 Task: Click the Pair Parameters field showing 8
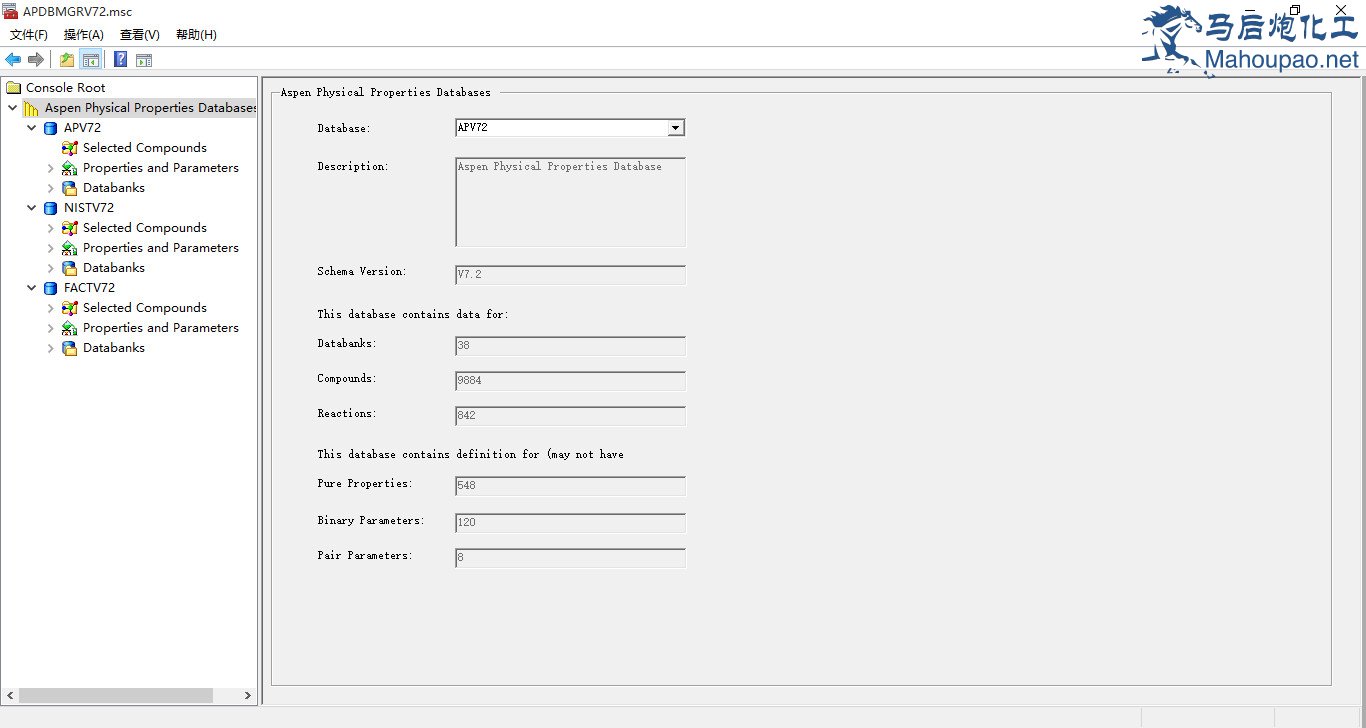point(570,558)
